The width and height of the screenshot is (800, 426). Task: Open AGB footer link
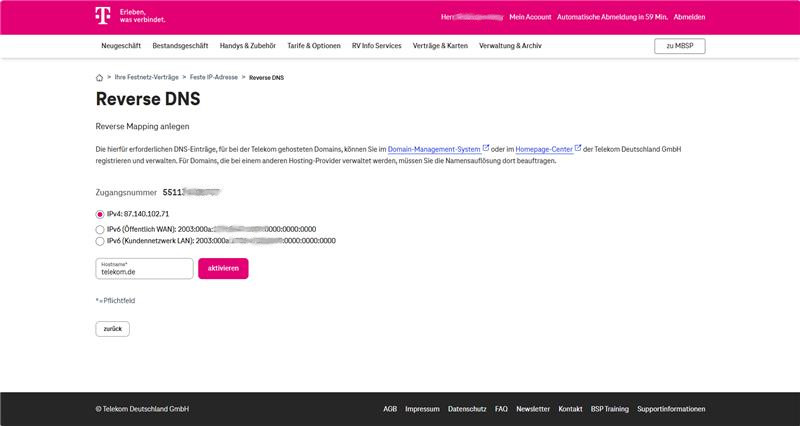click(x=390, y=409)
